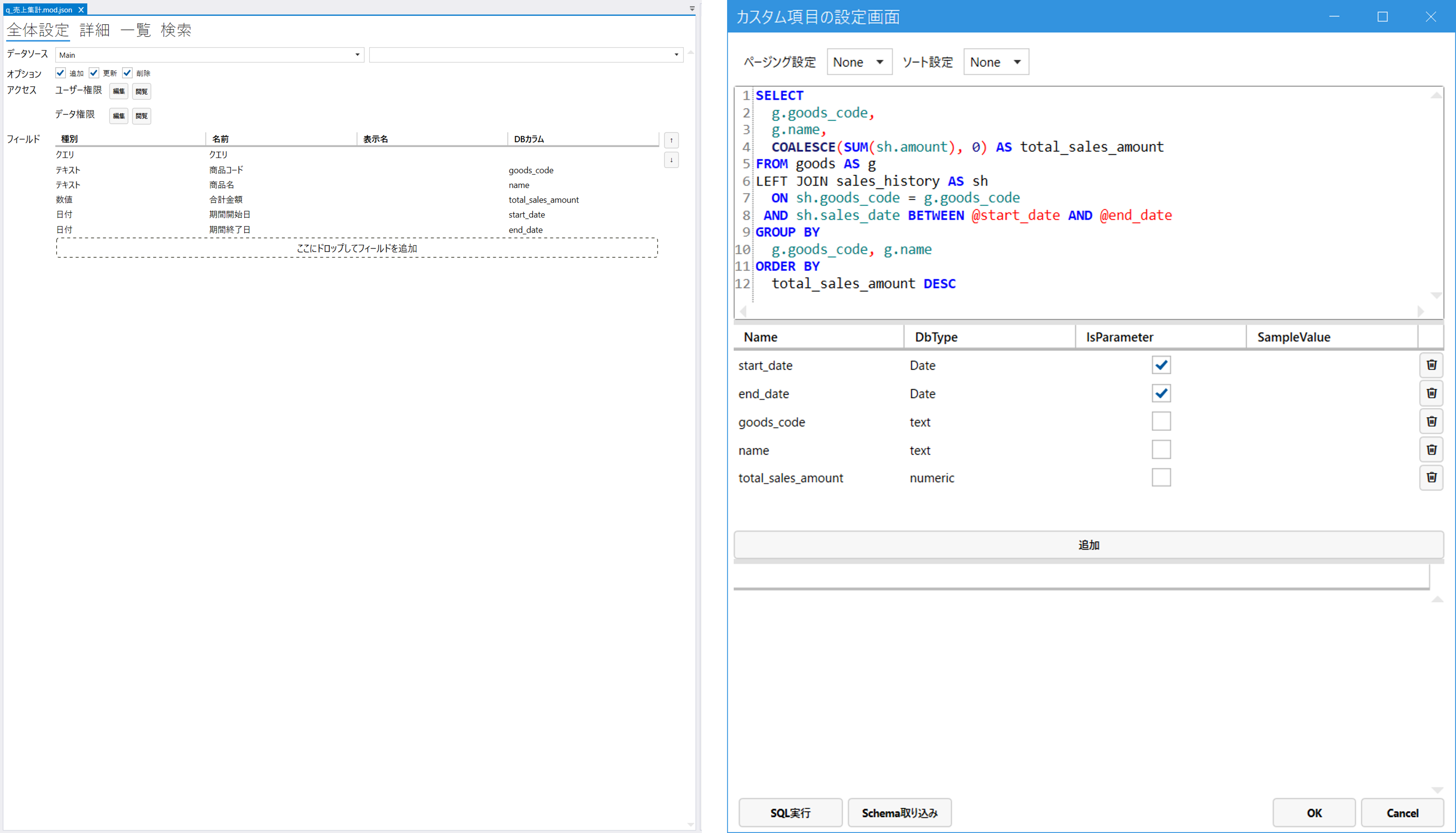Click the drop area to add field
Viewport: 1456px width, 833px height.
tap(357, 248)
